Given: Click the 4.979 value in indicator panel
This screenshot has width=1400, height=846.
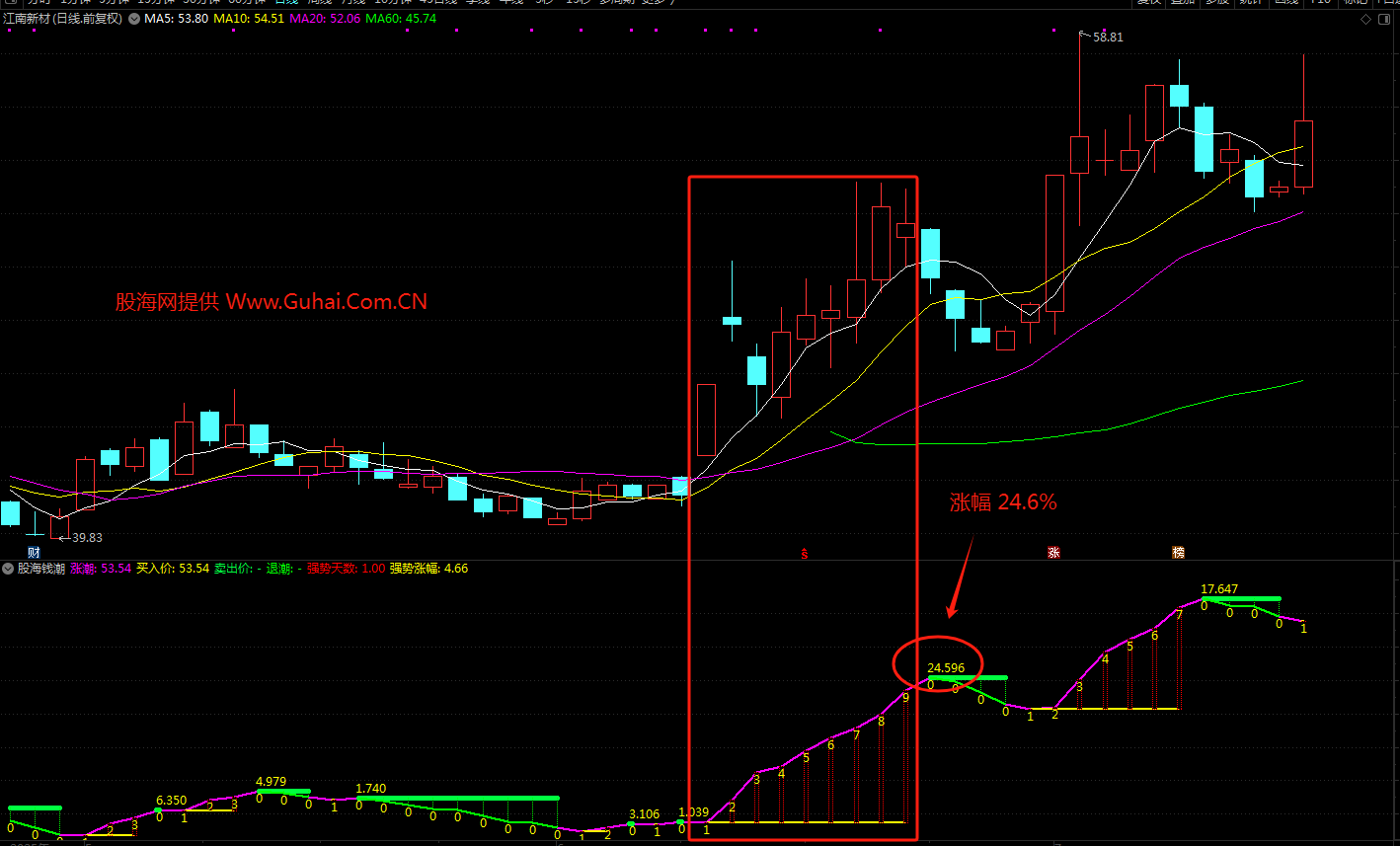Looking at the screenshot, I should 271,782.
